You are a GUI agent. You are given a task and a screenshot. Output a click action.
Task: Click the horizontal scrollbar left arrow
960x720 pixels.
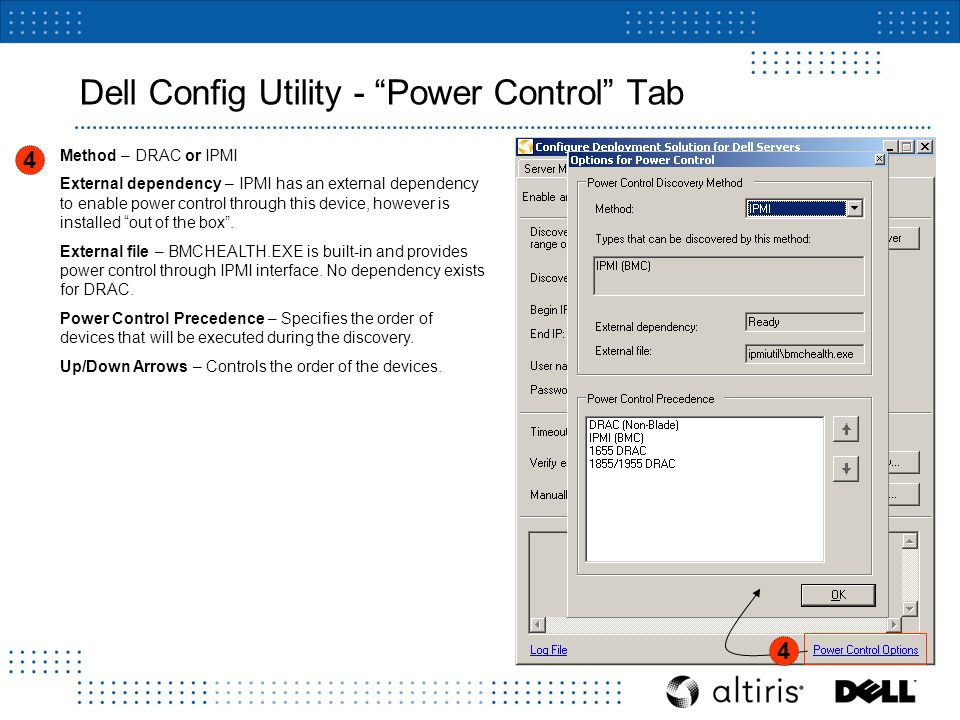(537, 624)
